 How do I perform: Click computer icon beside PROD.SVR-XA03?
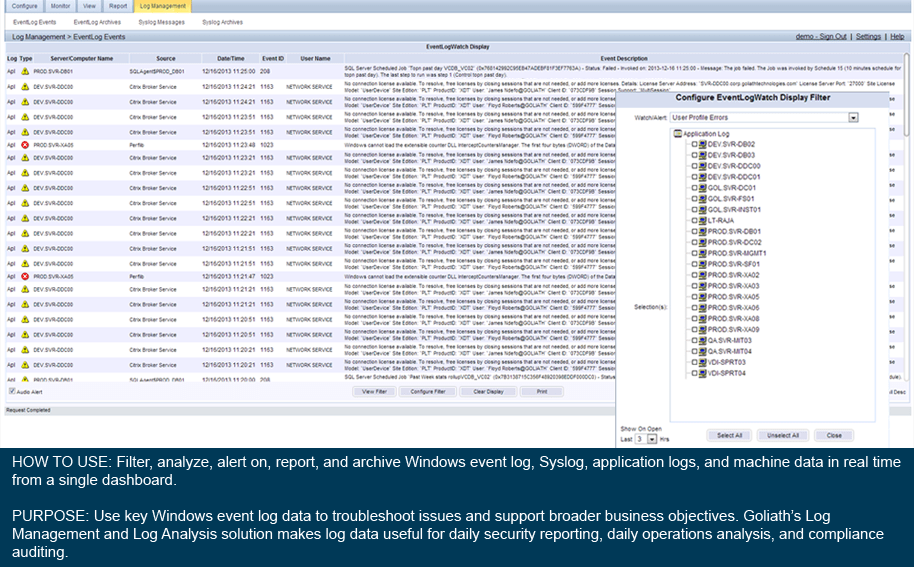click(702, 286)
